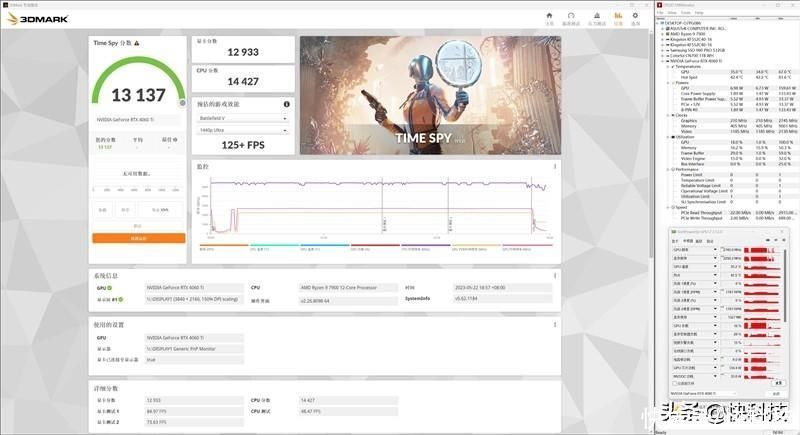Toggle the purple CPU clock legend item
The width and height of the screenshot is (800, 435).
coord(426,247)
